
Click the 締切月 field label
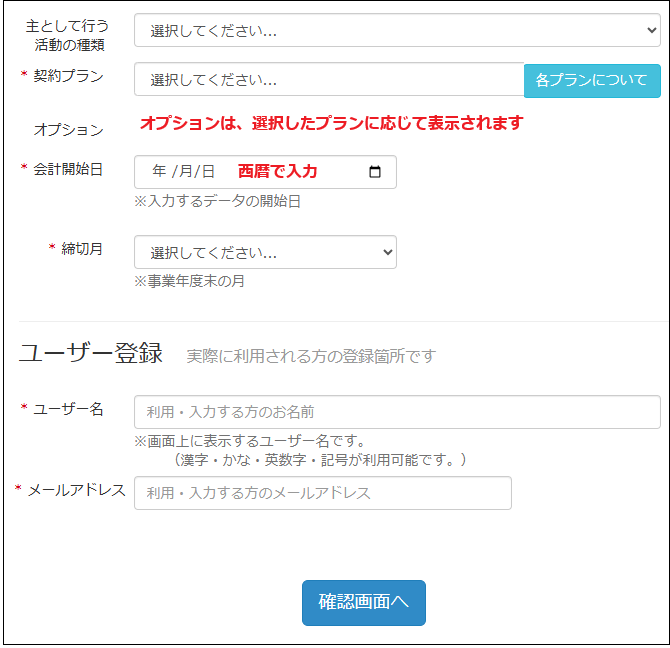click(82, 248)
